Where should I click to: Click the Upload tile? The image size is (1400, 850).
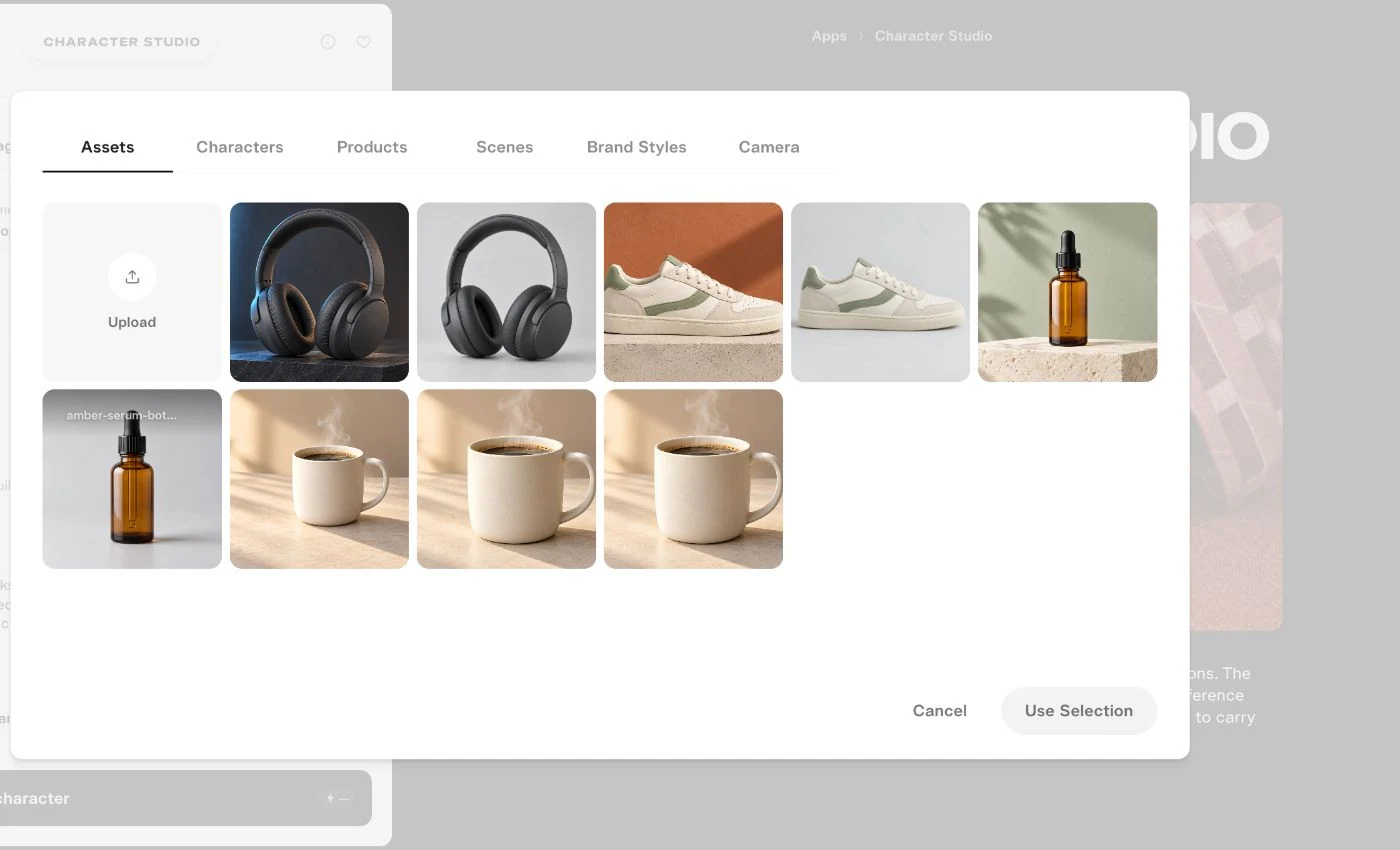click(x=132, y=292)
